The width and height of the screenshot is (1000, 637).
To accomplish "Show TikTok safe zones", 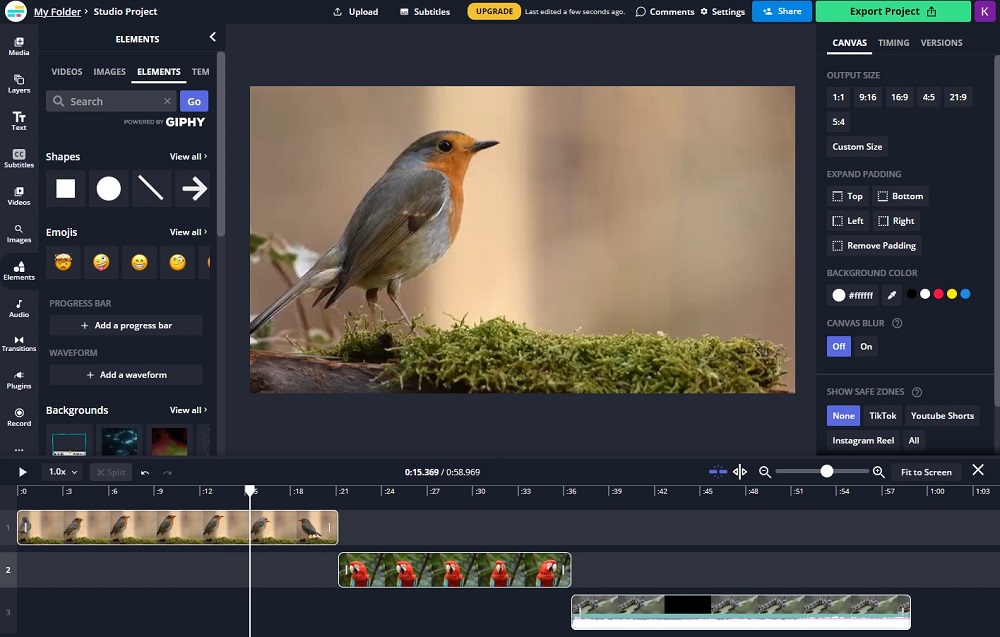I will pos(882,415).
